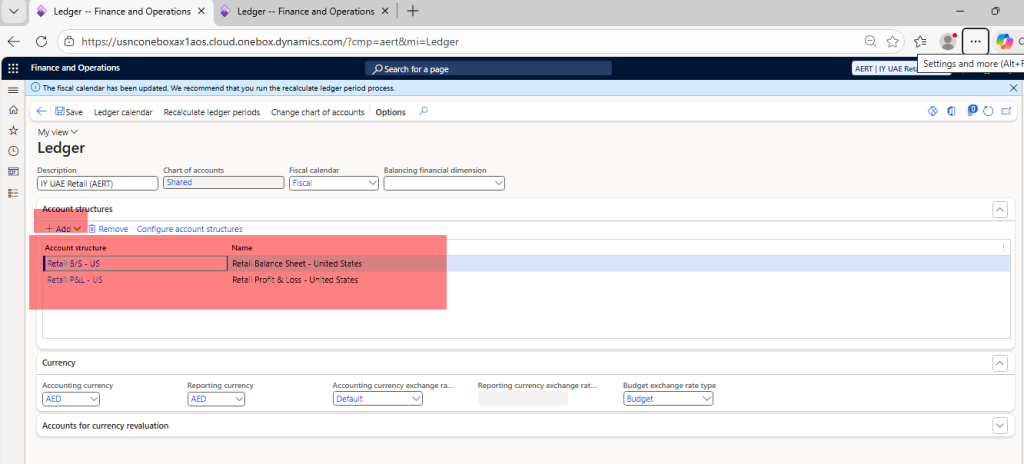The width and height of the screenshot is (1024, 464).
Task: Open Workspaces icon in left sidebar
Action: [13, 171]
